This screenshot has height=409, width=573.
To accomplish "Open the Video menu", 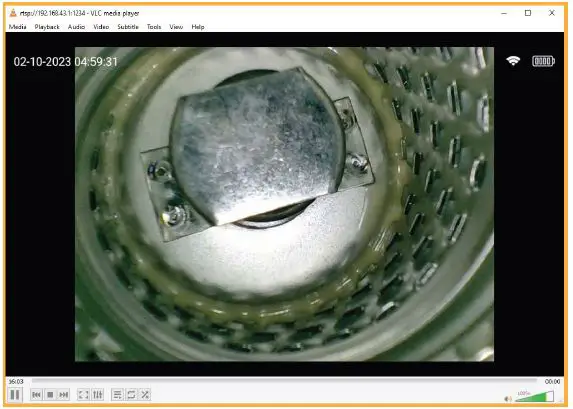I will [x=101, y=27].
